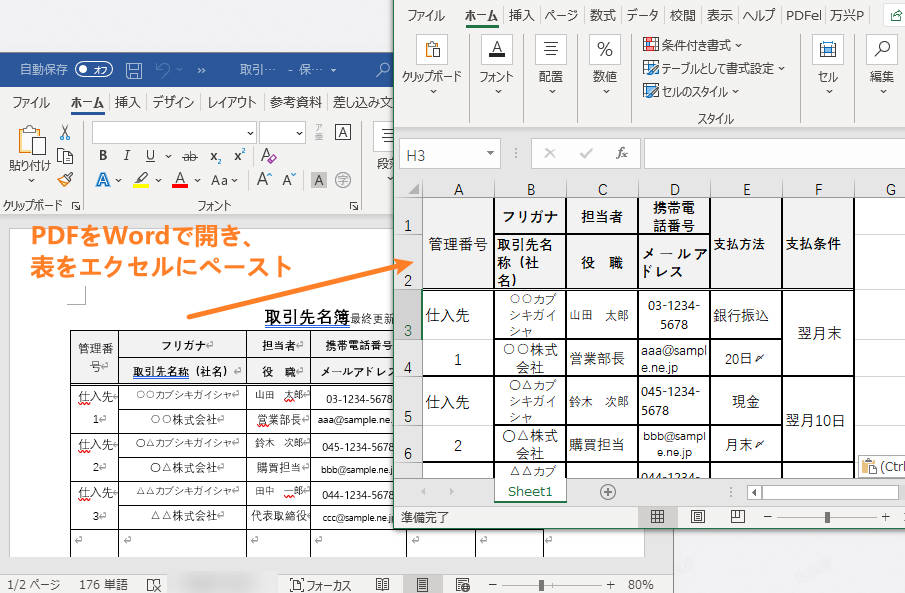Open the Font group dialog launcher in Word
This screenshot has height=593, width=905.
[354, 206]
